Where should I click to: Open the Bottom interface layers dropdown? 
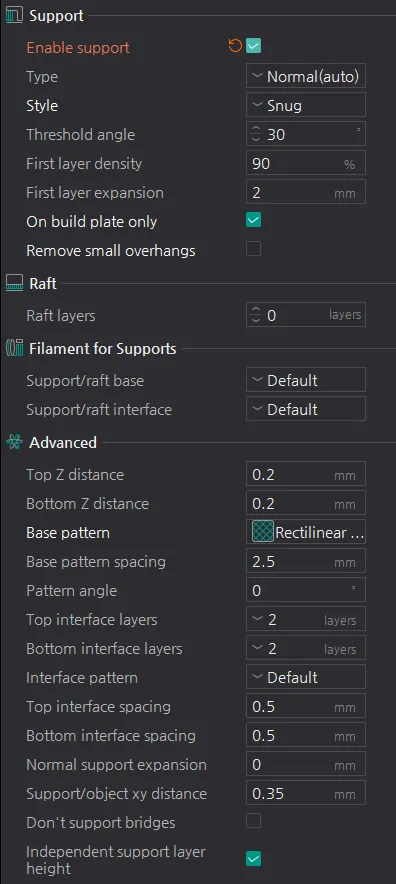pyautogui.click(x=306, y=648)
